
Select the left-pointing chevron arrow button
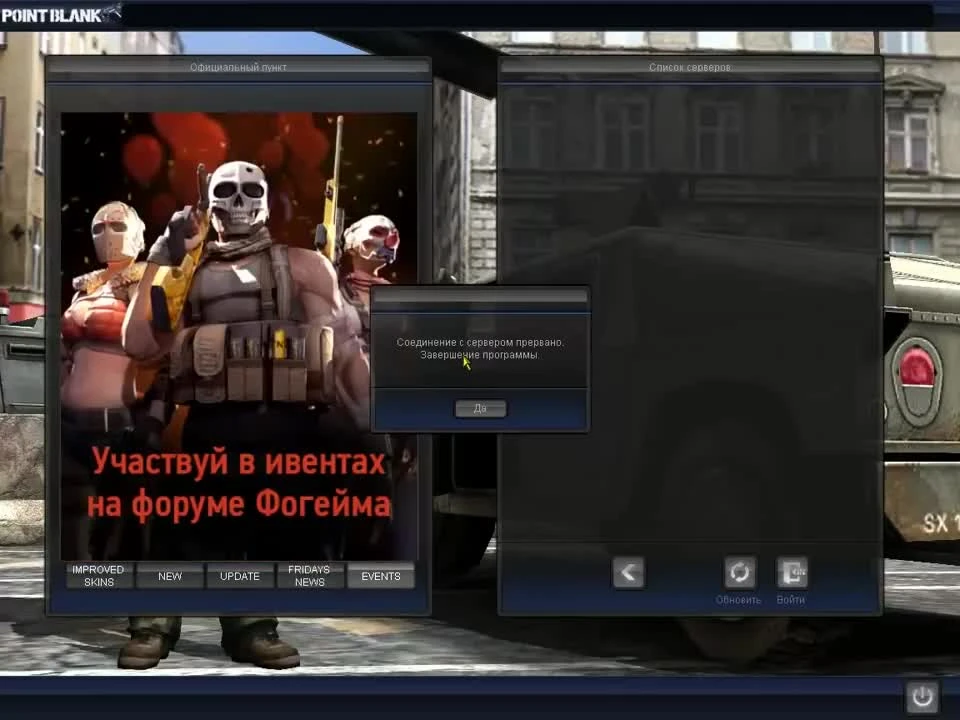click(629, 572)
